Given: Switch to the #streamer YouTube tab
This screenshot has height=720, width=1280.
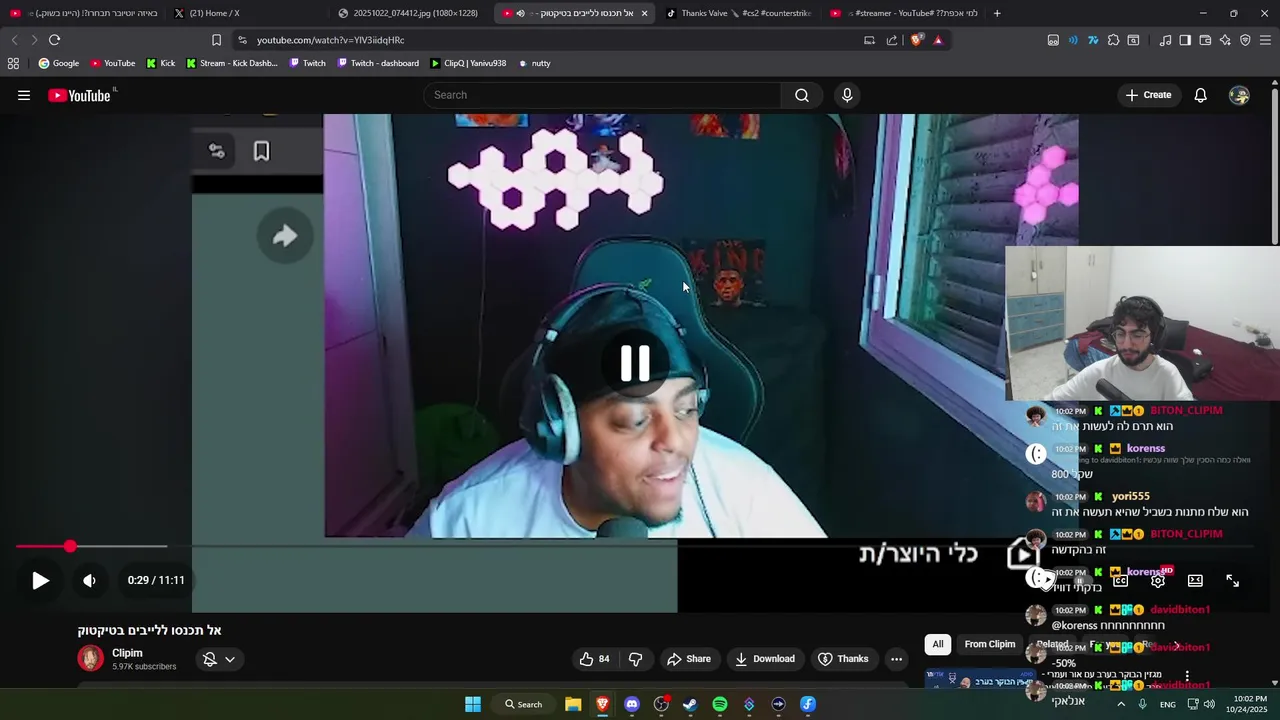Looking at the screenshot, I should (903, 13).
